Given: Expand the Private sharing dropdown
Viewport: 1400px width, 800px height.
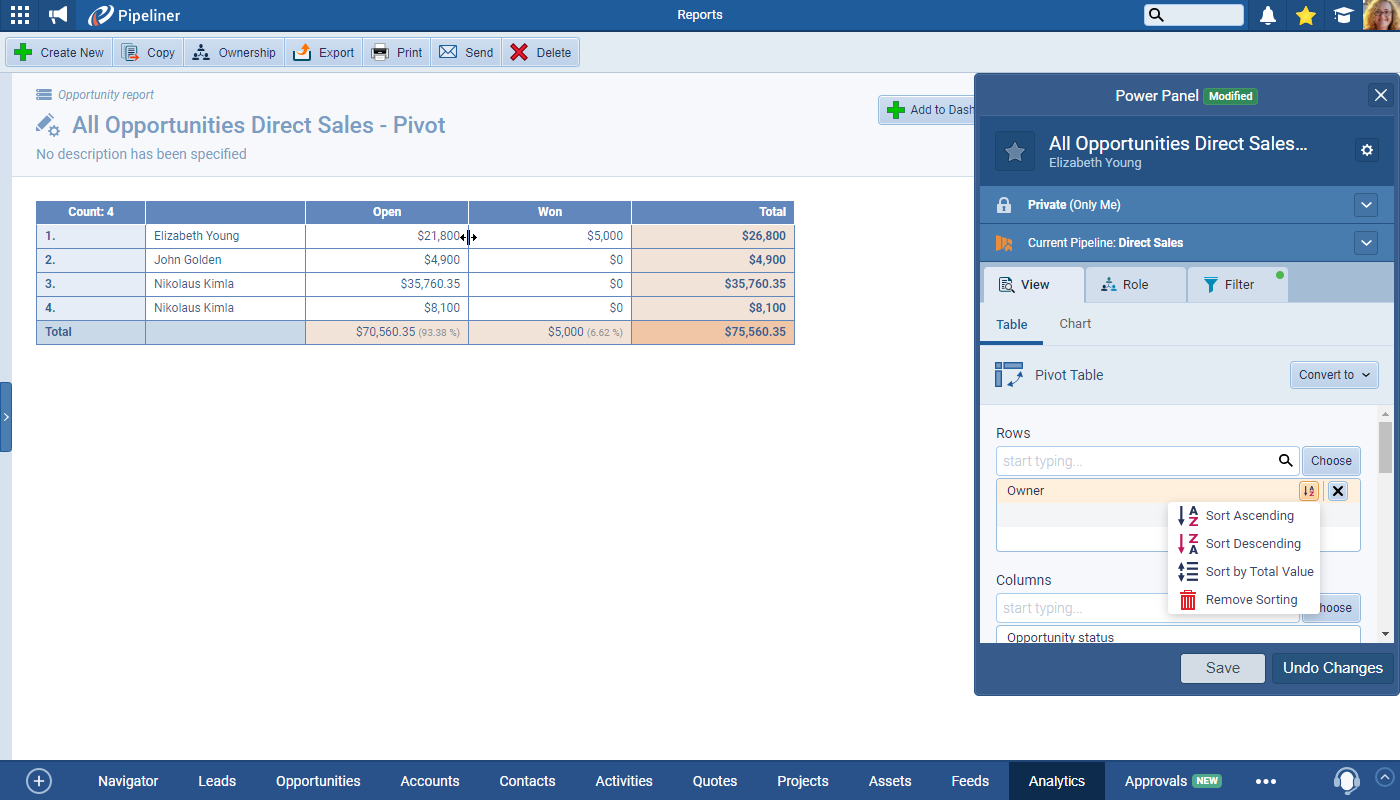Looking at the screenshot, I should [1366, 205].
